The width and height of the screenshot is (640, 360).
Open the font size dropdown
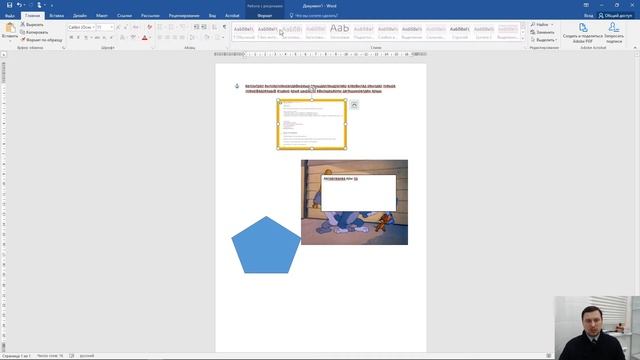[111, 27]
